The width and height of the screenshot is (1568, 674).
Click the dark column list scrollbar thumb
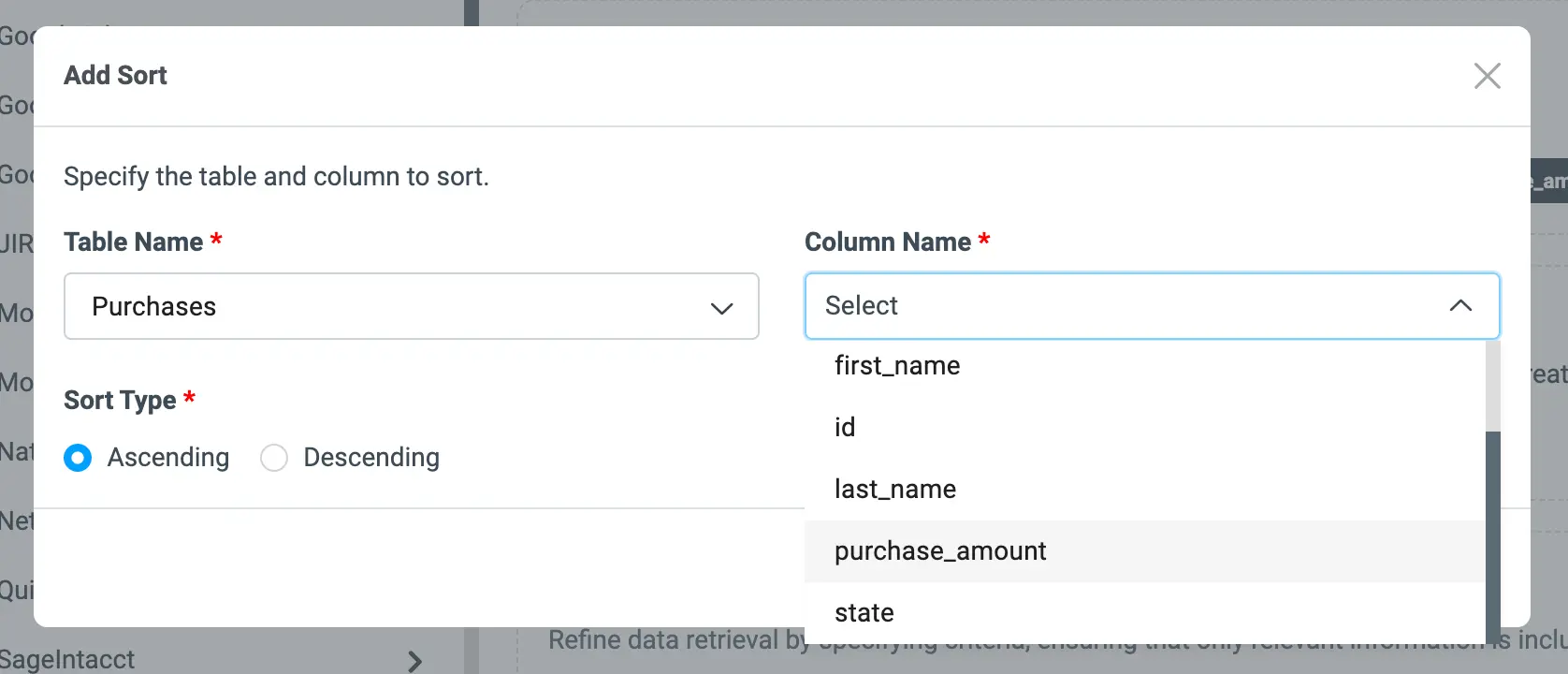coord(1492,534)
